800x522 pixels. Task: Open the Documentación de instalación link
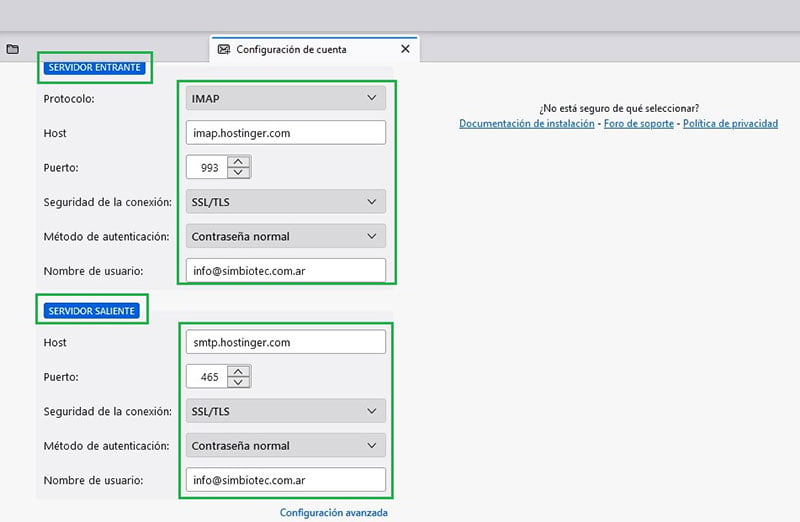pyautogui.click(x=527, y=123)
